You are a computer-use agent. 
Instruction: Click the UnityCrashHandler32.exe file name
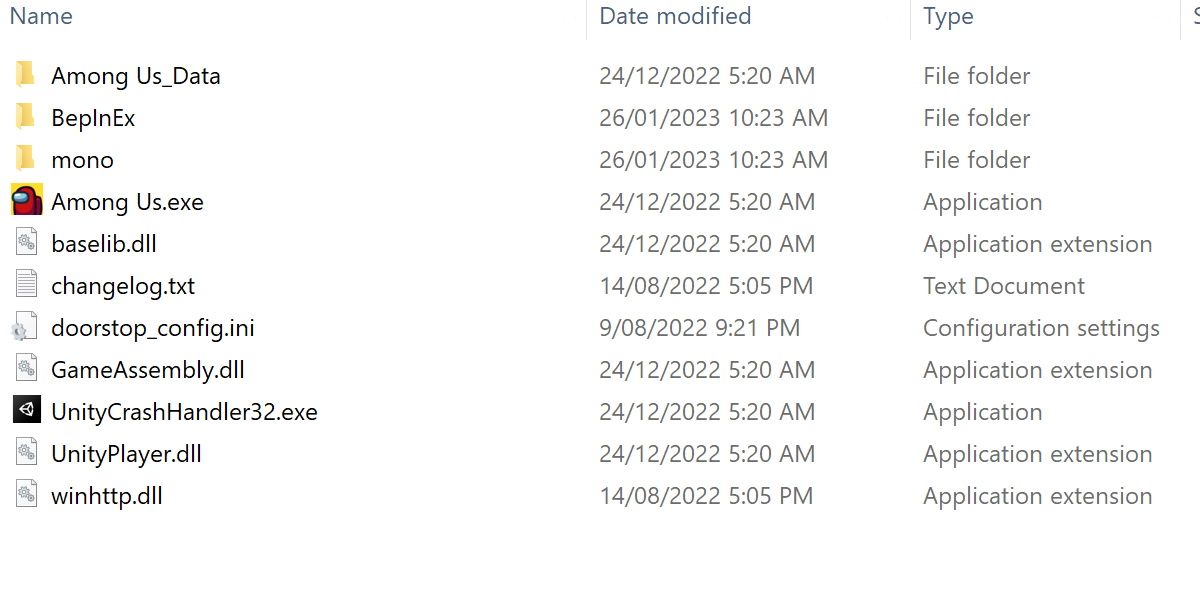184,412
